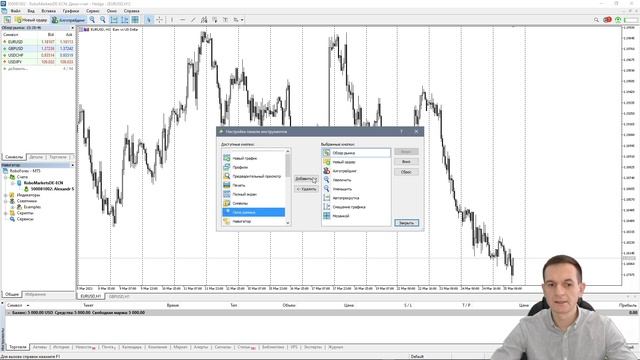
Task: Select Full Screen (Полный экран) in dialog list
Action: (x=253, y=194)
